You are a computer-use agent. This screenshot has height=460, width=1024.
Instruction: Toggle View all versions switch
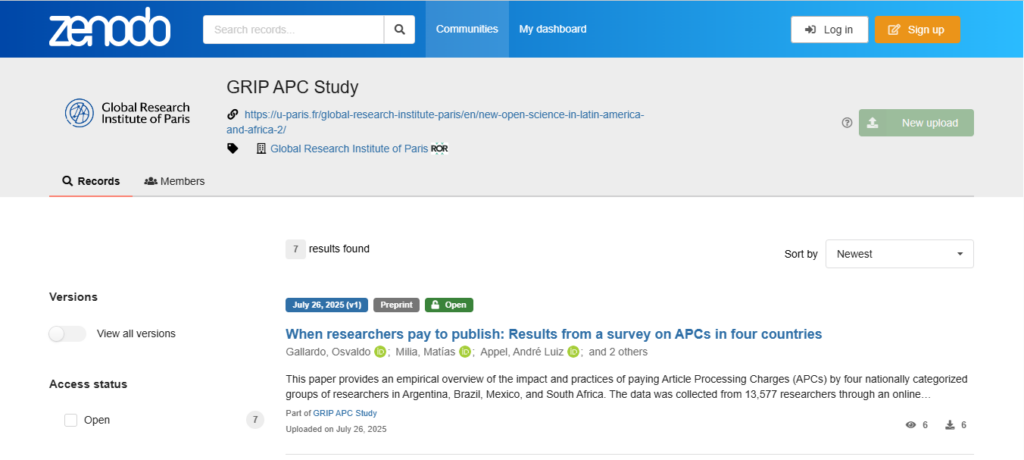coord(67,334)
